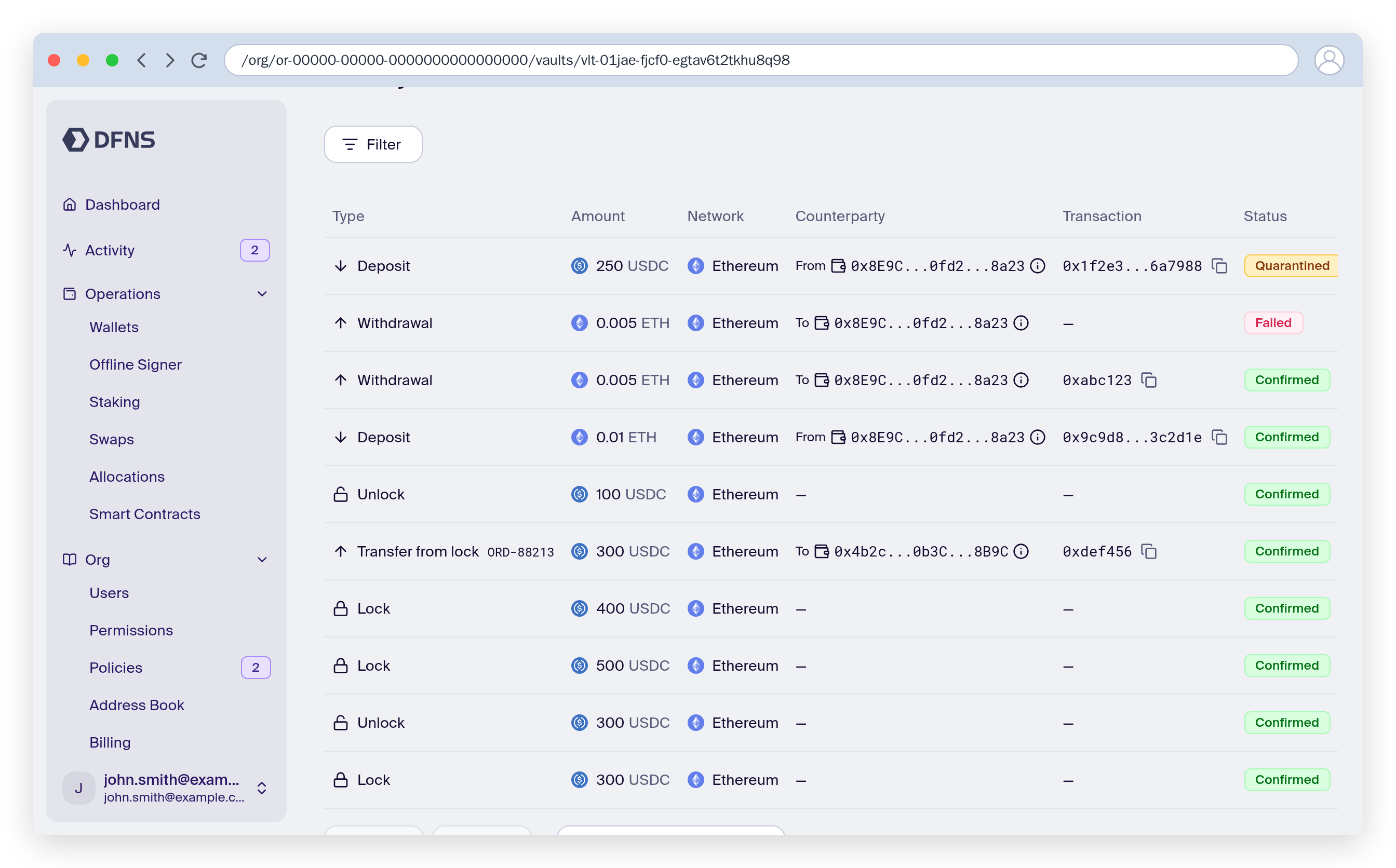Navigate to Staking
The height and width of the screenshot is (868, 1396).
(x=115, y=402)
